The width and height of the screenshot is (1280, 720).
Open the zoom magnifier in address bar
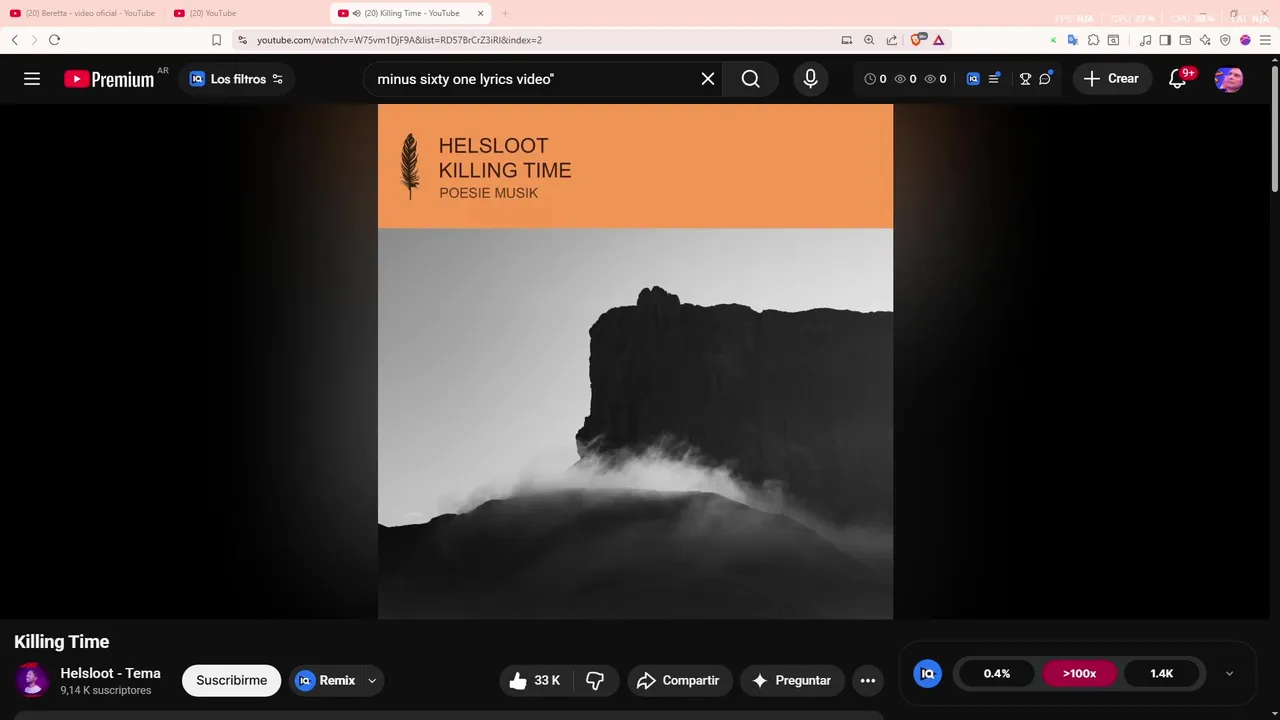869,40
